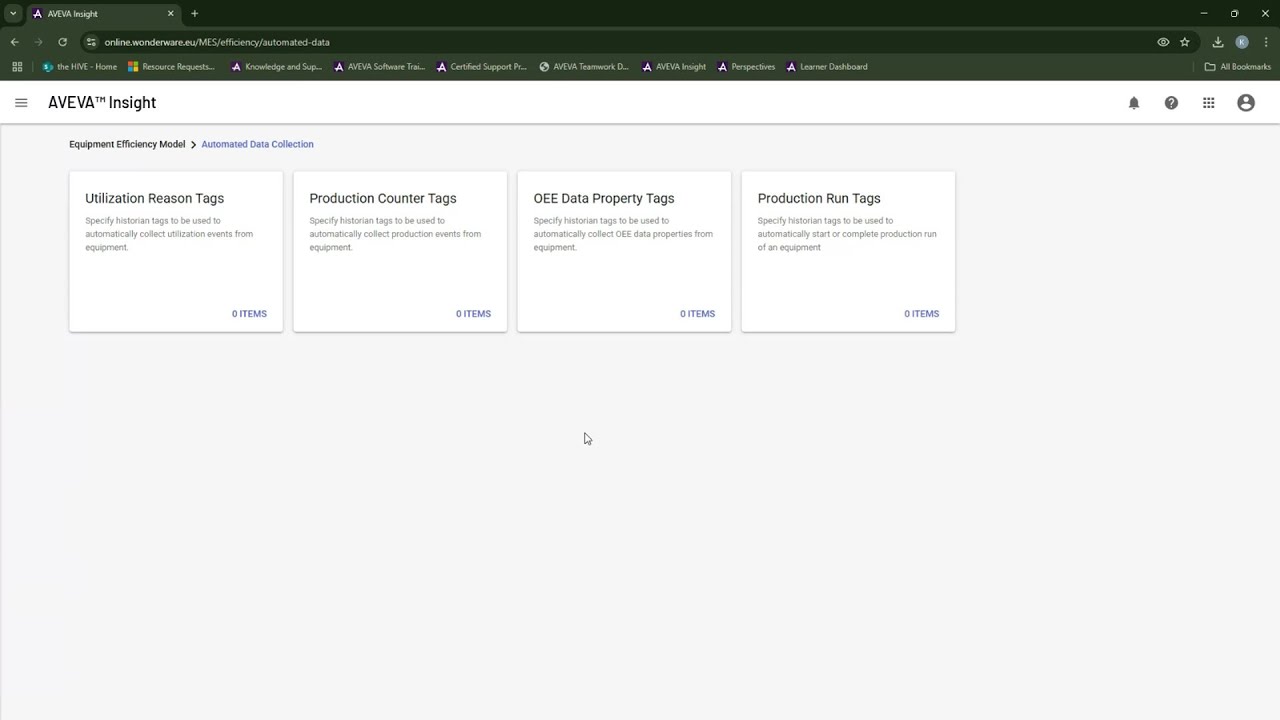This screenshot has height=720, width=1280.
Task: Open the bookmarks bar apps grid icon
Action: click(x=17, y=67)
